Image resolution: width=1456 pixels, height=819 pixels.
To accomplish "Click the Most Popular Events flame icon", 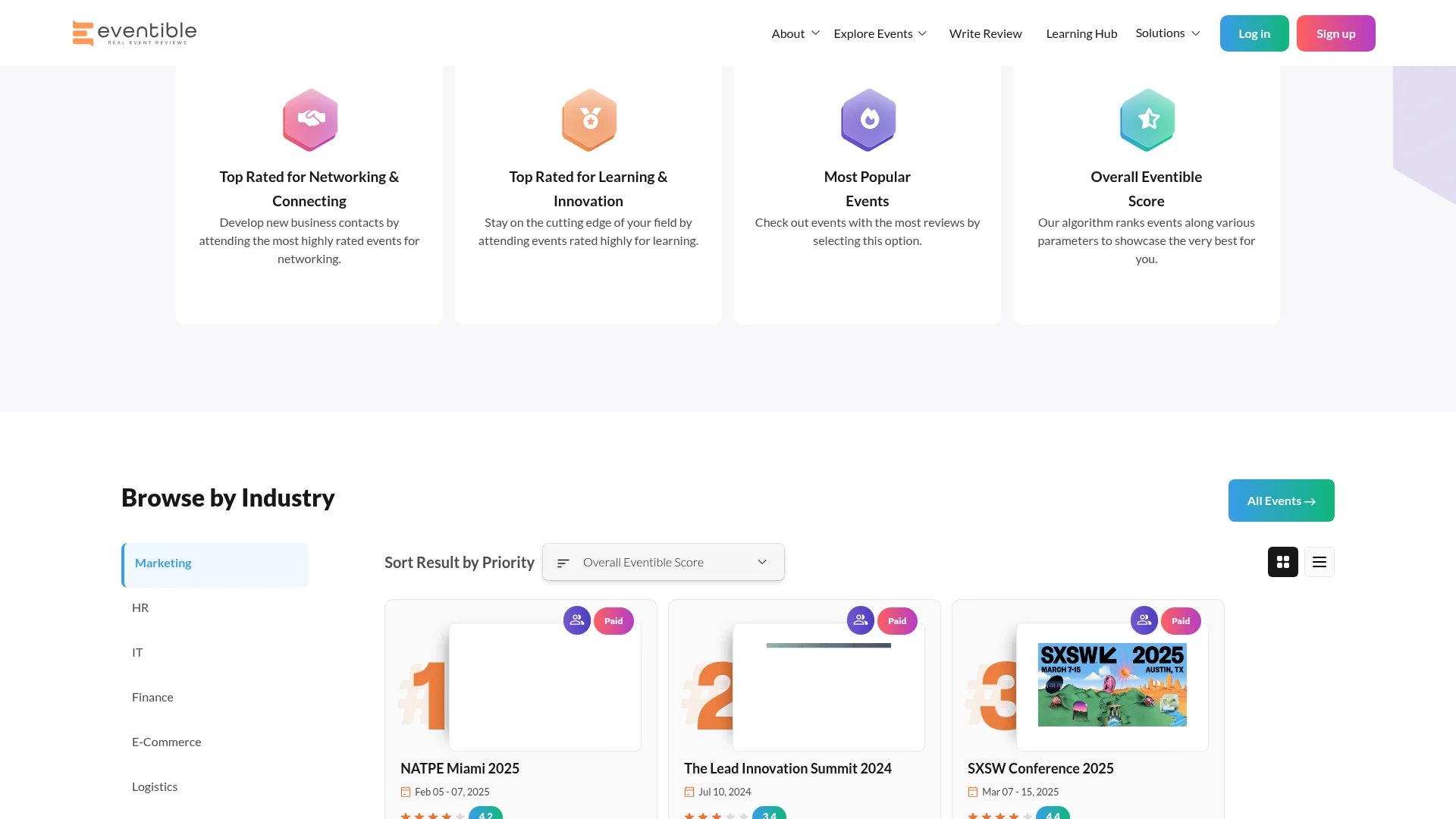I will pos(868,120).
